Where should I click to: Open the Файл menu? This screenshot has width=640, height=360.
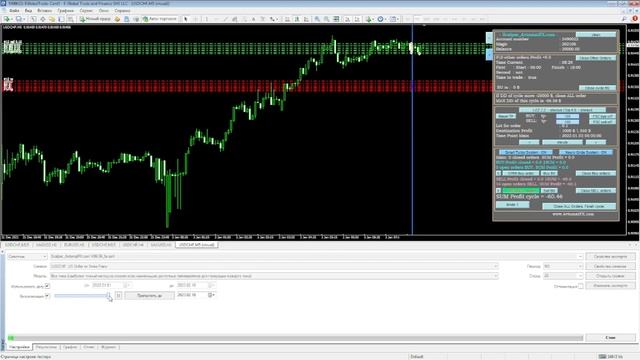[13, 11]
